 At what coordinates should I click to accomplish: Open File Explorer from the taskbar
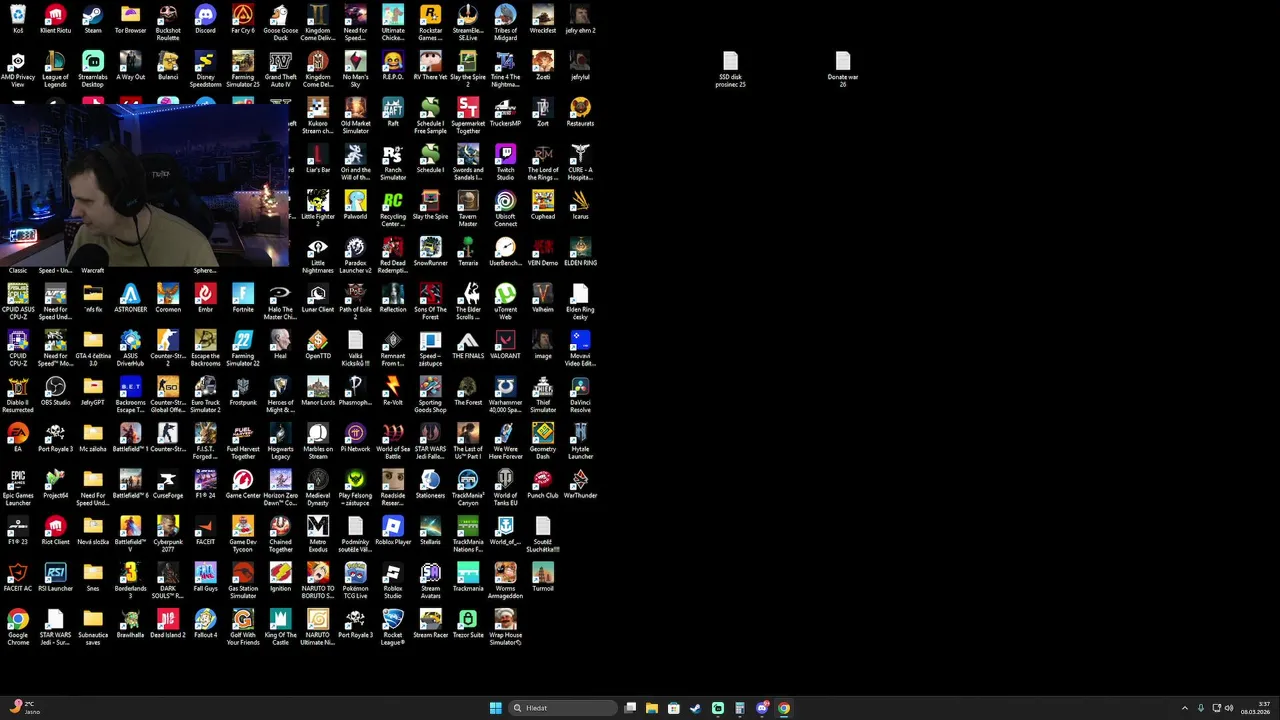(x=652, y=708)
